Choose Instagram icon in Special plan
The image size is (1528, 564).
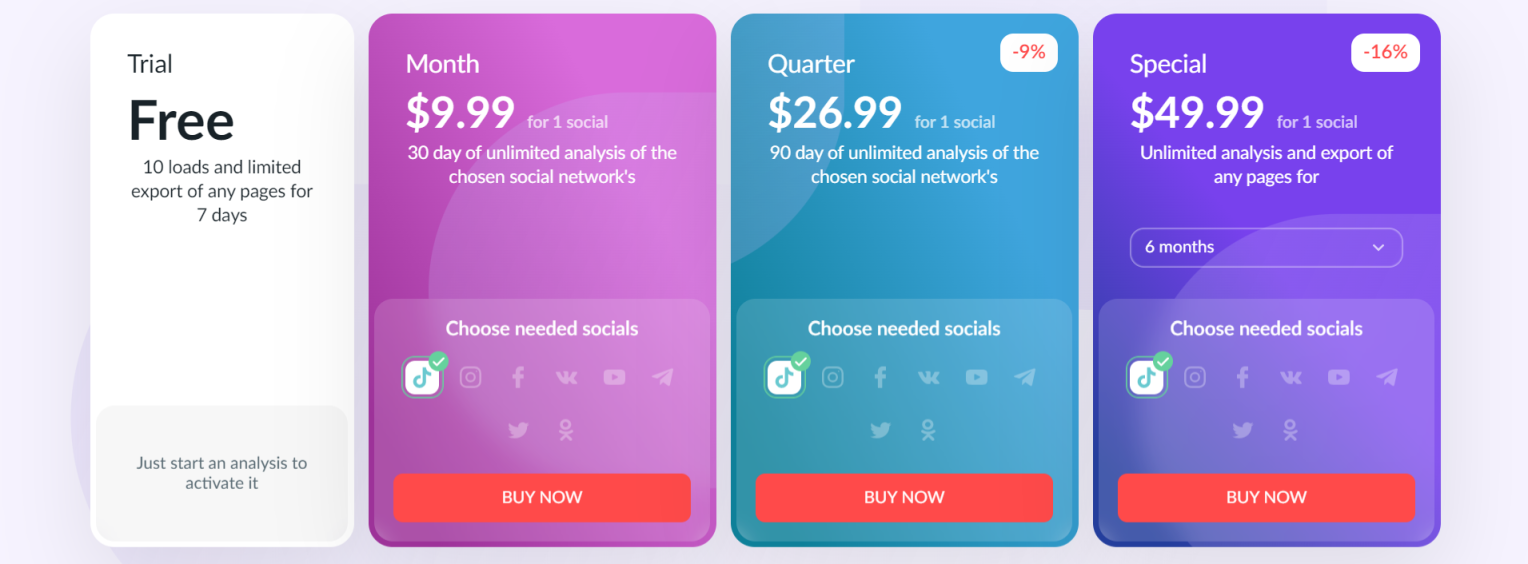[1194, 377]
